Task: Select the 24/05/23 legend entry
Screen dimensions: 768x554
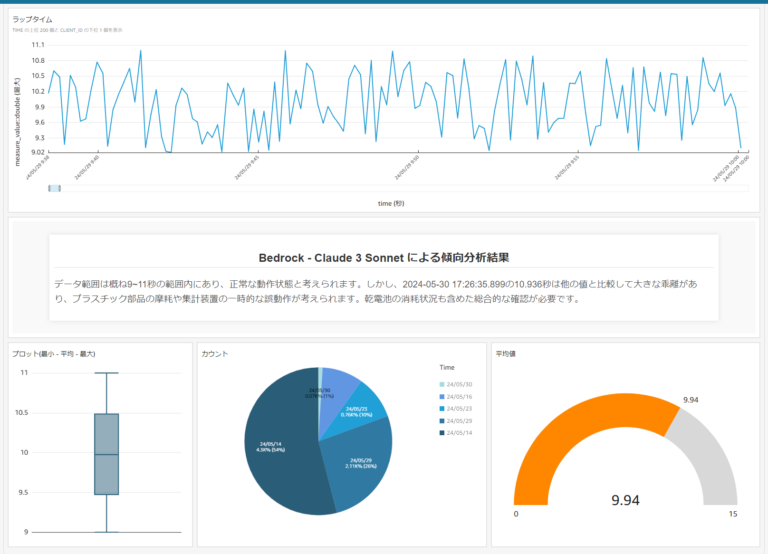Action: click(x=456, y=409)
